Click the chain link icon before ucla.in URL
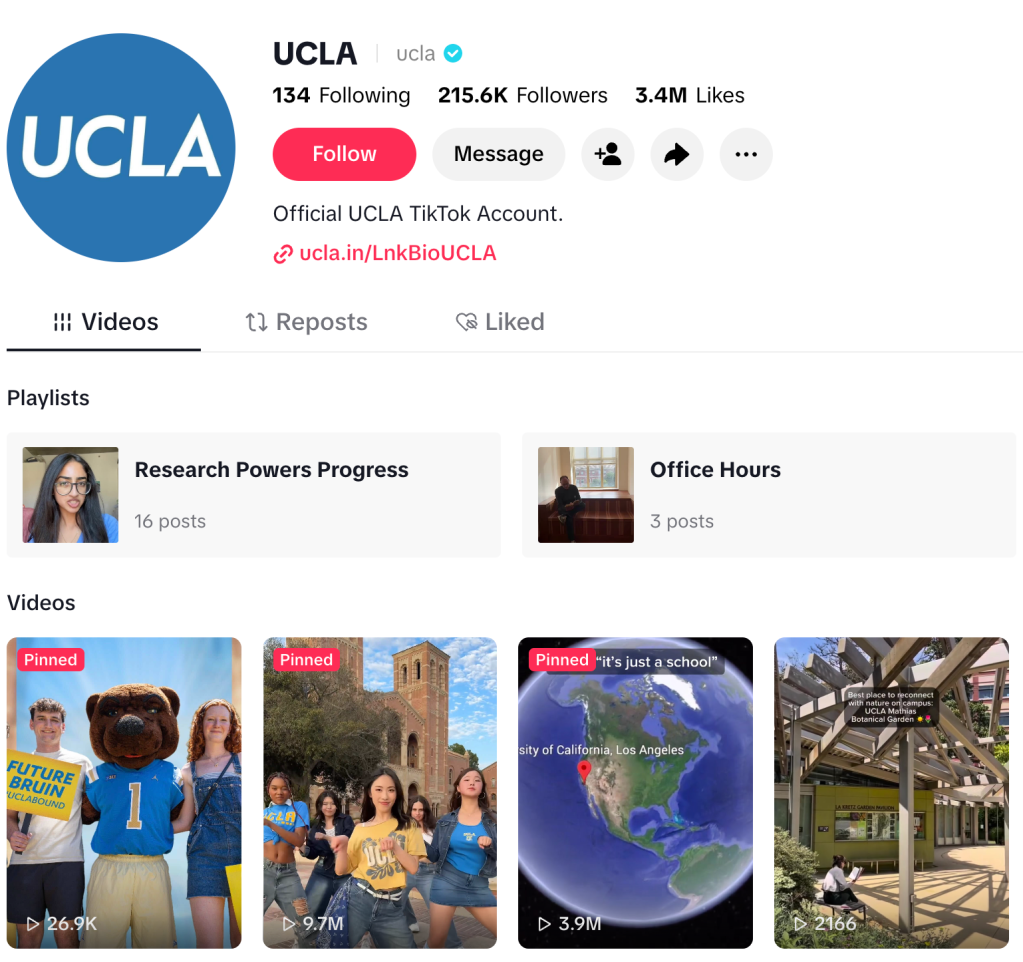The image size is (1023, 962). point(282,254)
